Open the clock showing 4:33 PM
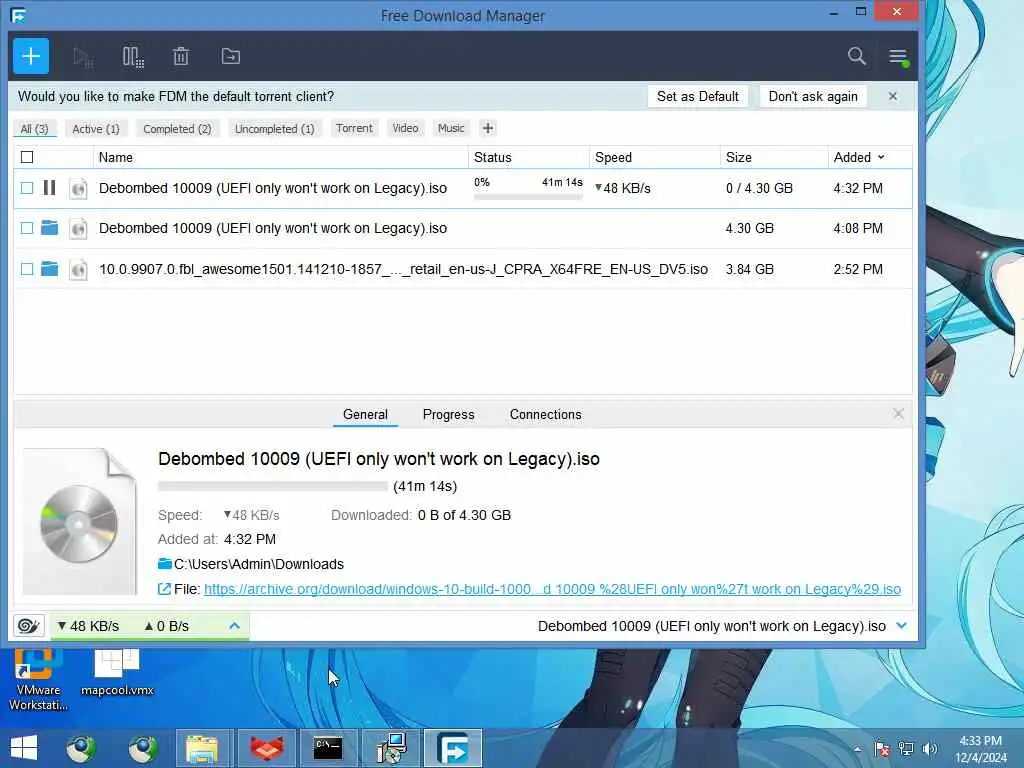1024x768 pixels. (x=980, y=748)
